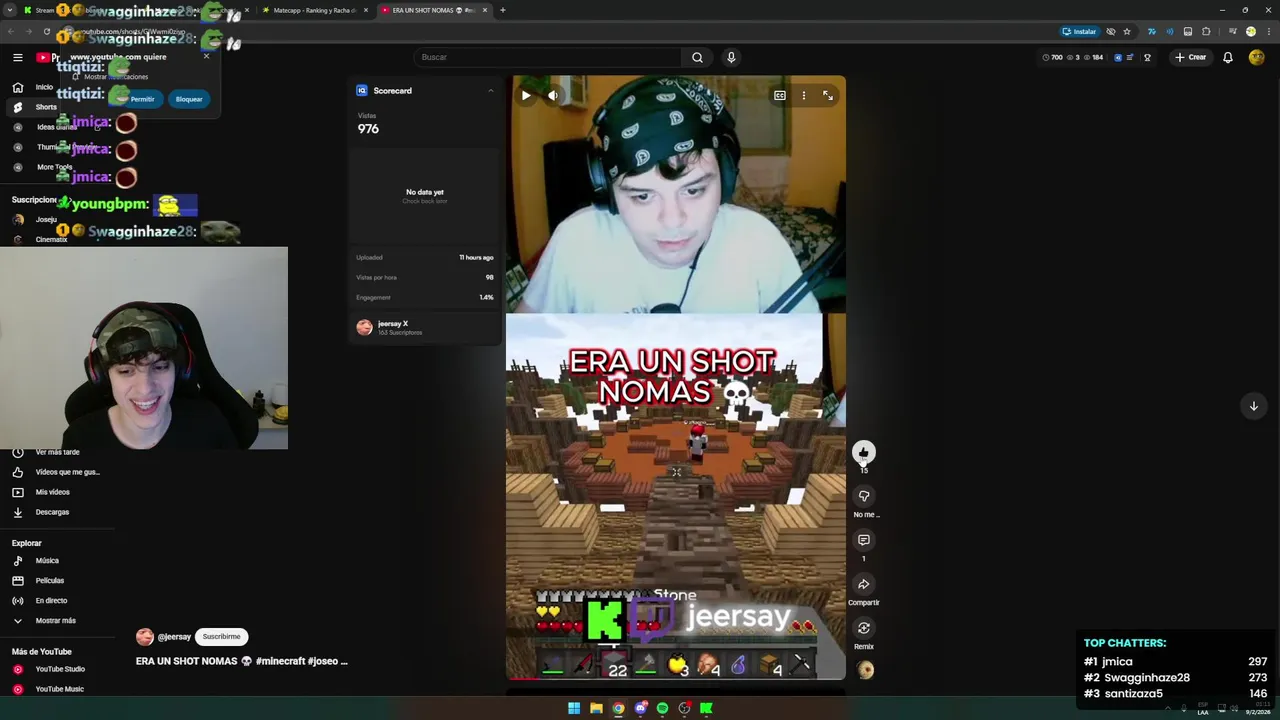Close the ERA UN SHOT NOMAS tab
1280x720 pixels.
click(485, 10)
